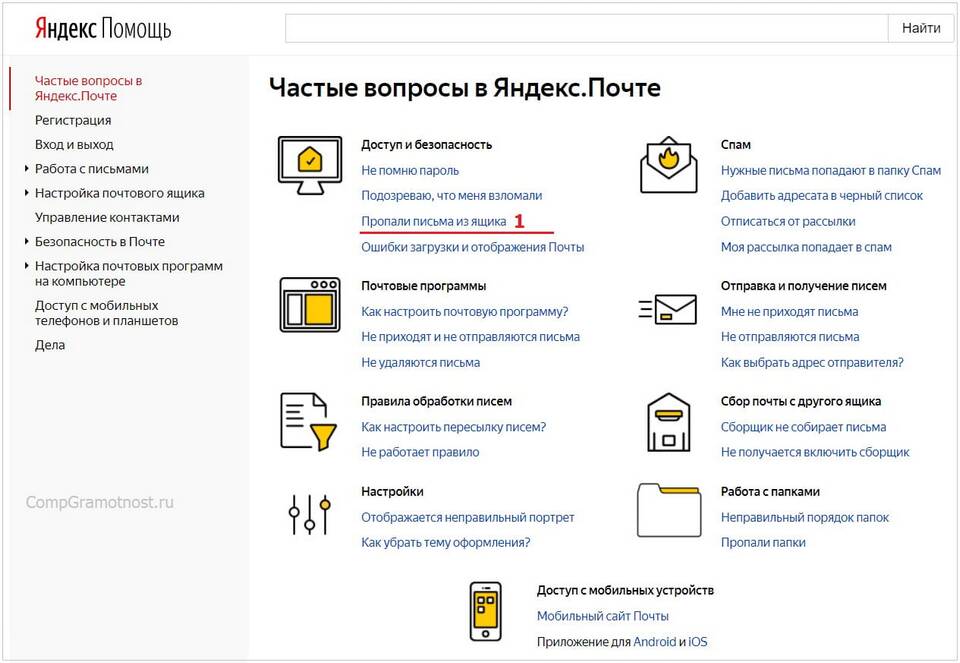Click the mobile phone icon
Viewport: 960px width, 663px height.
[486, 612]
